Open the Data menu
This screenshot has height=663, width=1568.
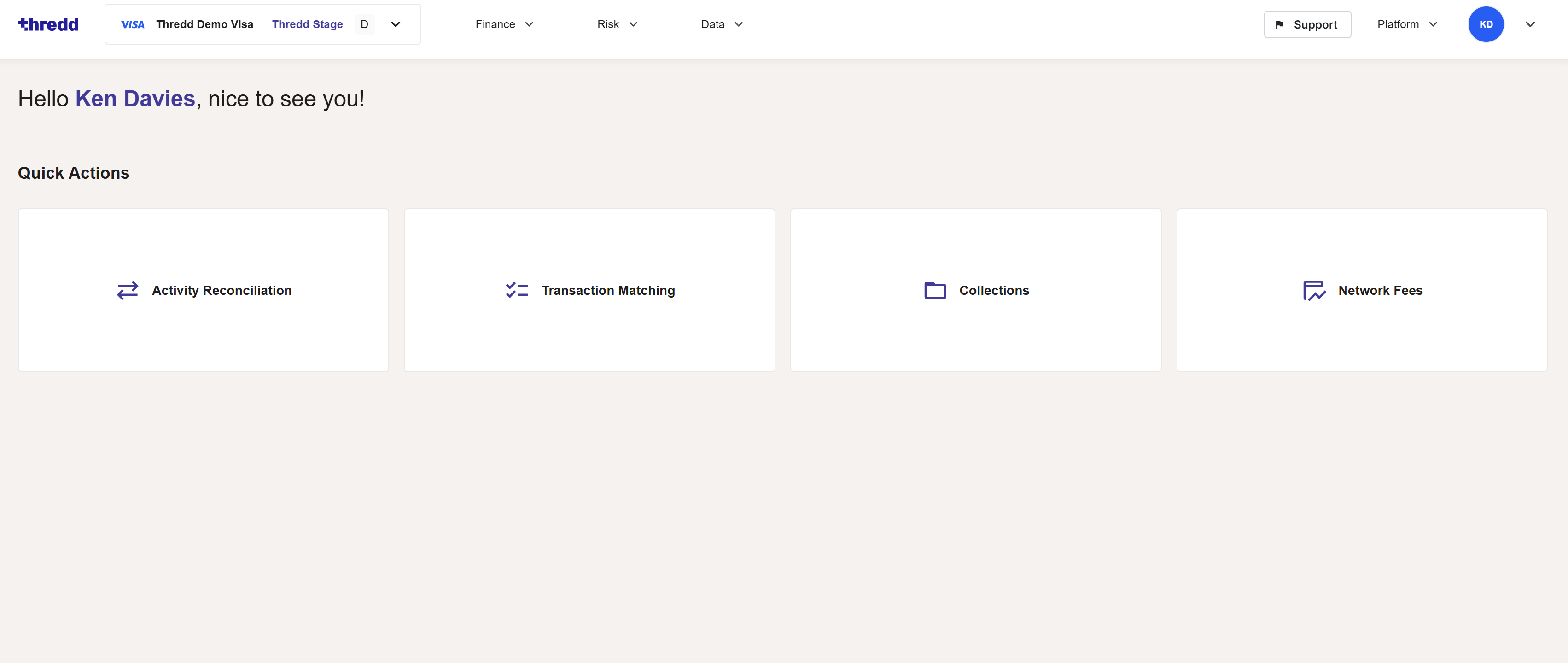click(721, 24)
